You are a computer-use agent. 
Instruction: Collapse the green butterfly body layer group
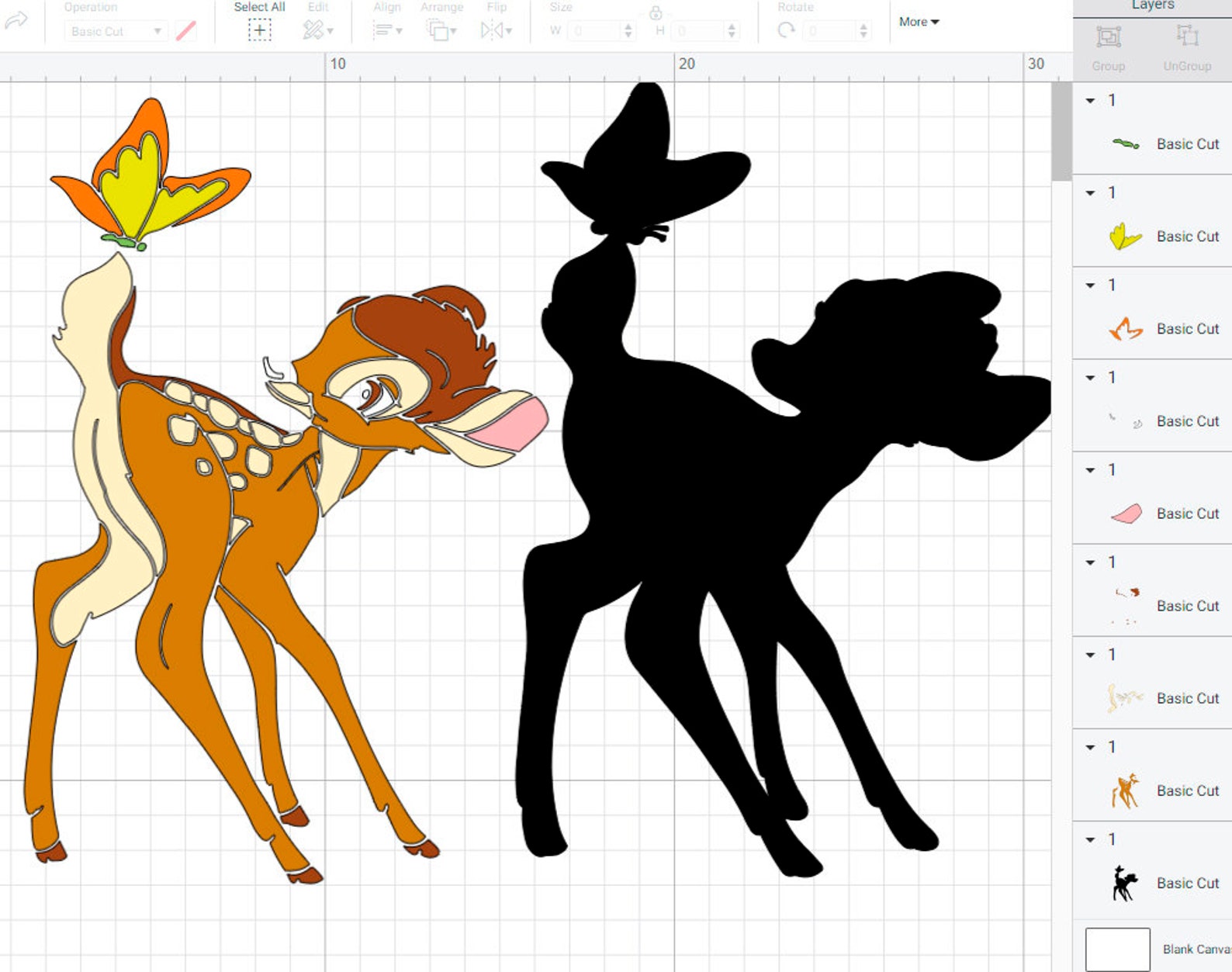(1090, 101)
